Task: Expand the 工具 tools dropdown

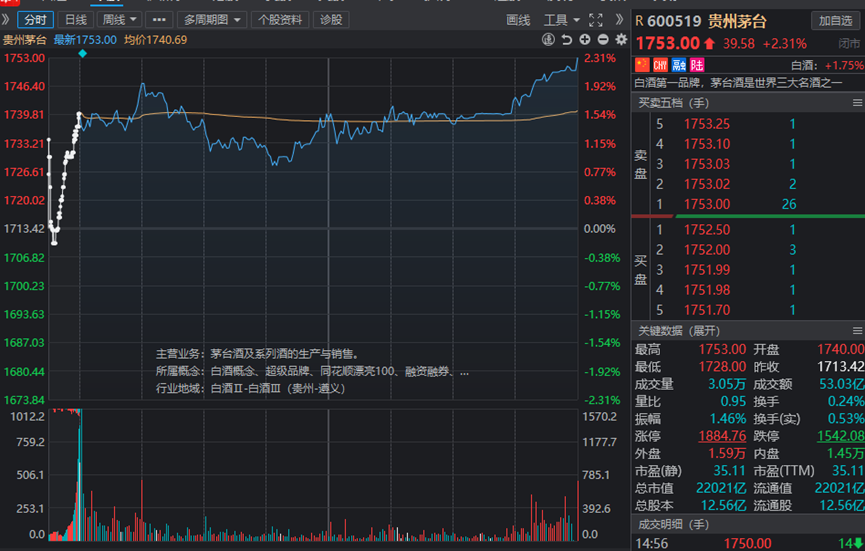Action: (561, 19)
